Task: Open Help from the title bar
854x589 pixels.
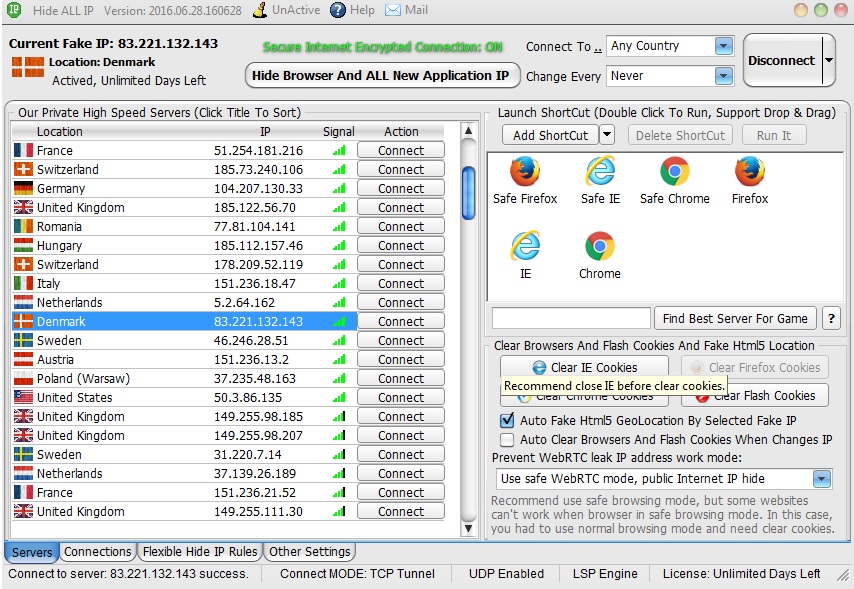Action: (352, 10)
